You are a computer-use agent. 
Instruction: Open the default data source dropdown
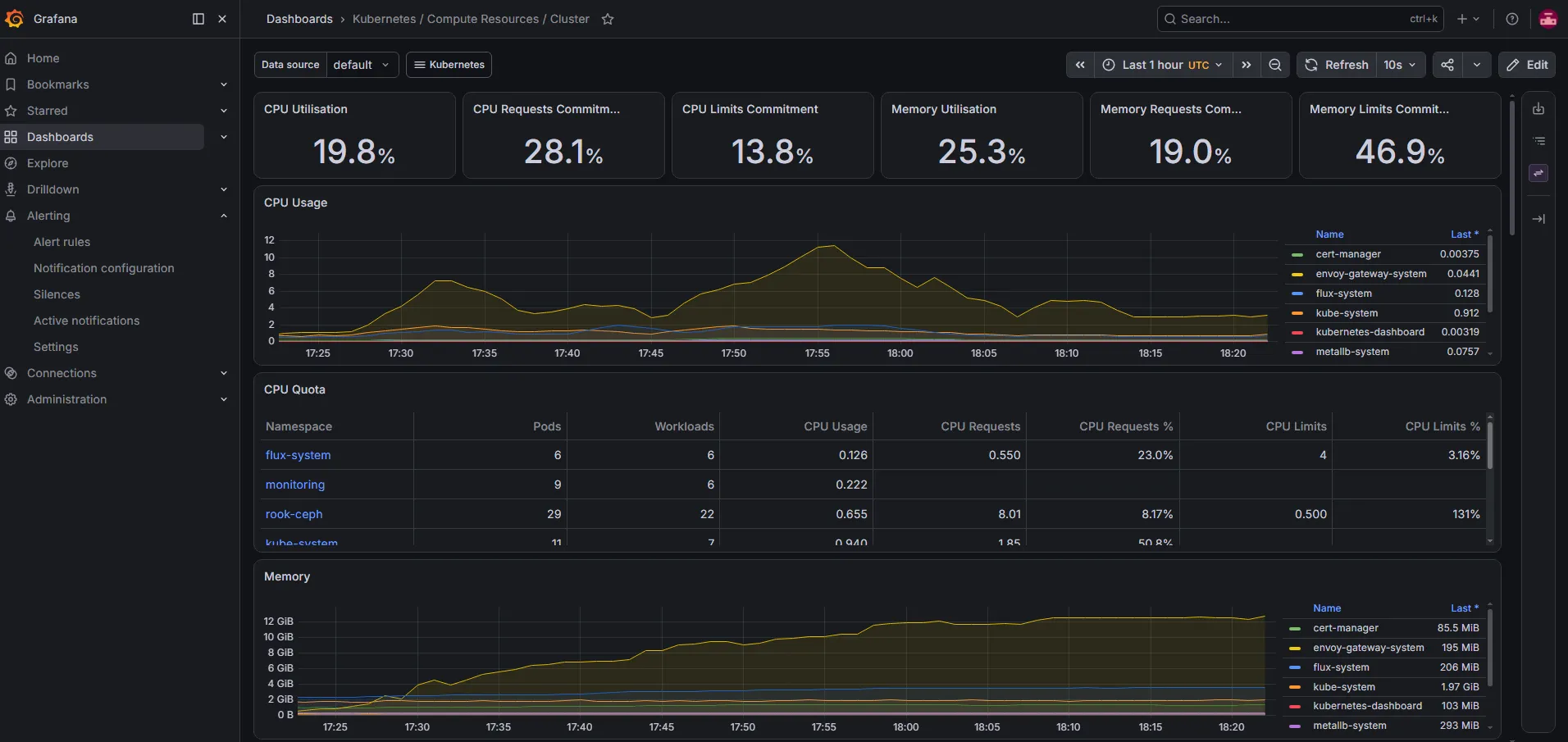(362, 65)
